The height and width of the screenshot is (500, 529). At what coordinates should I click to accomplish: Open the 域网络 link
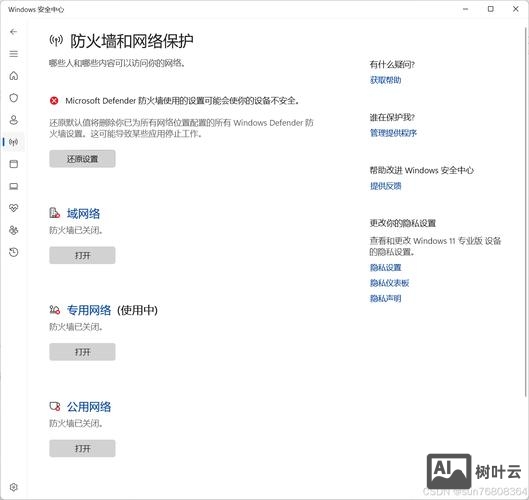coord(83,214)
